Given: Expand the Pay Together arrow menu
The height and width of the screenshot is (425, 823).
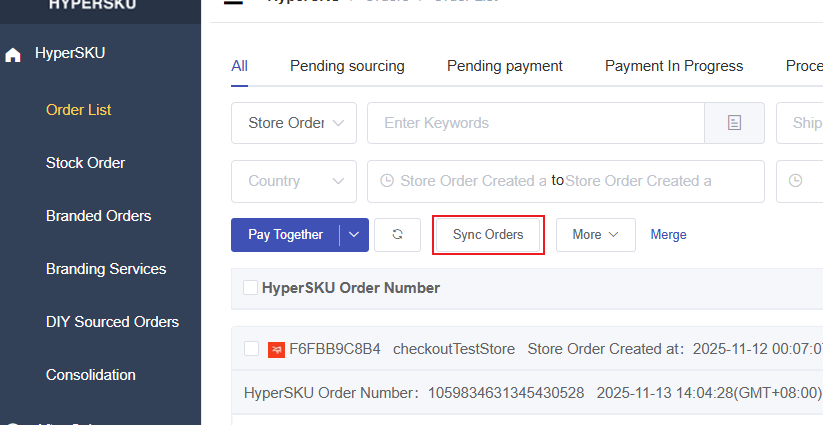Looking at the screenshot, I should (354, 235).
